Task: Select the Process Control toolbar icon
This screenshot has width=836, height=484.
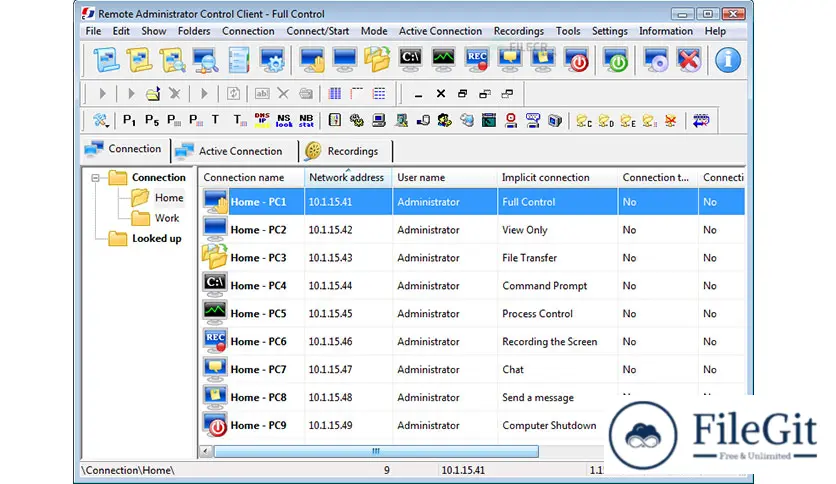Action: click(443, 60)
